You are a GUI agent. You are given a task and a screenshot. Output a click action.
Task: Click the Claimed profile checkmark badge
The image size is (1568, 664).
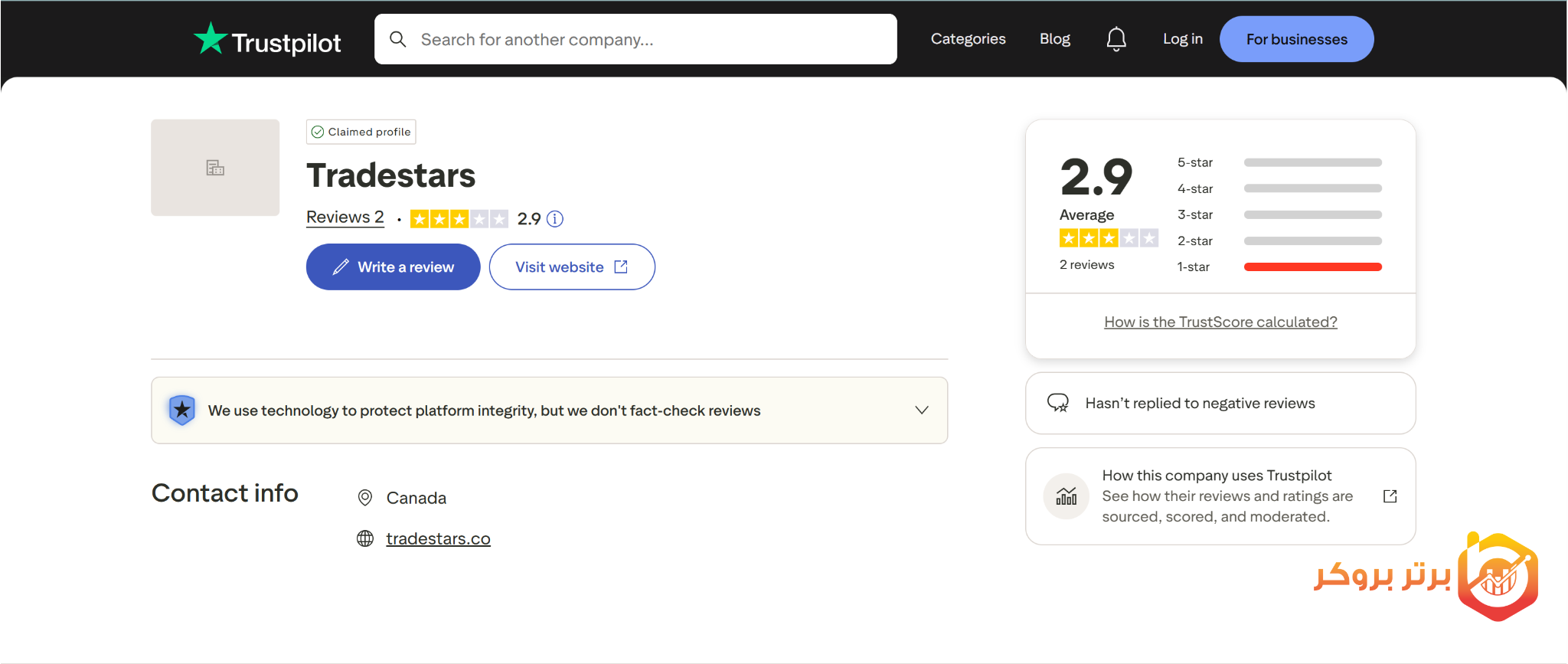tap(361, 132)
